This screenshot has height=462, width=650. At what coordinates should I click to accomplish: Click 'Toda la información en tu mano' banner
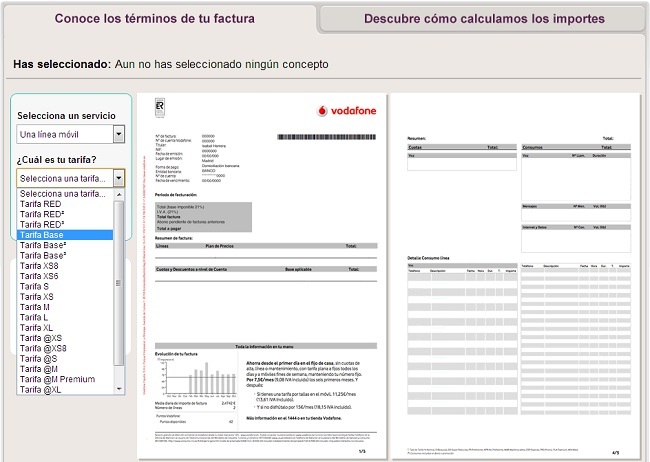click(x=266, y=346)
